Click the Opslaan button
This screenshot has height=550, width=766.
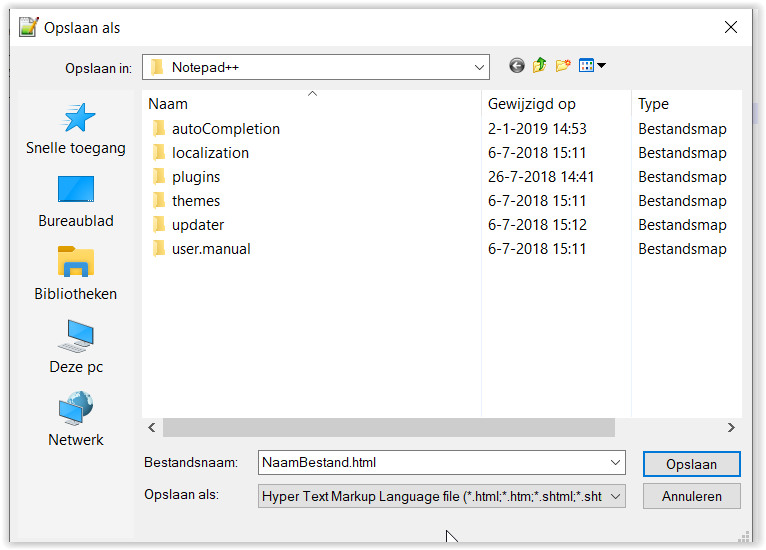pos(691,464)
